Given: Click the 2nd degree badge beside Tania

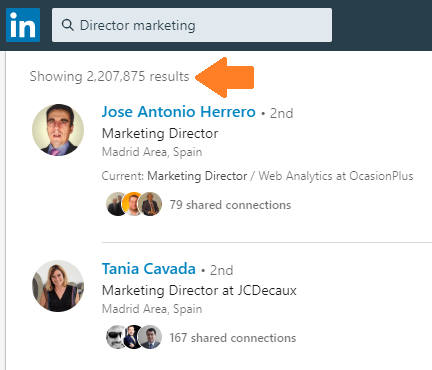Looking at the screenshot, I should pos(221,270).
